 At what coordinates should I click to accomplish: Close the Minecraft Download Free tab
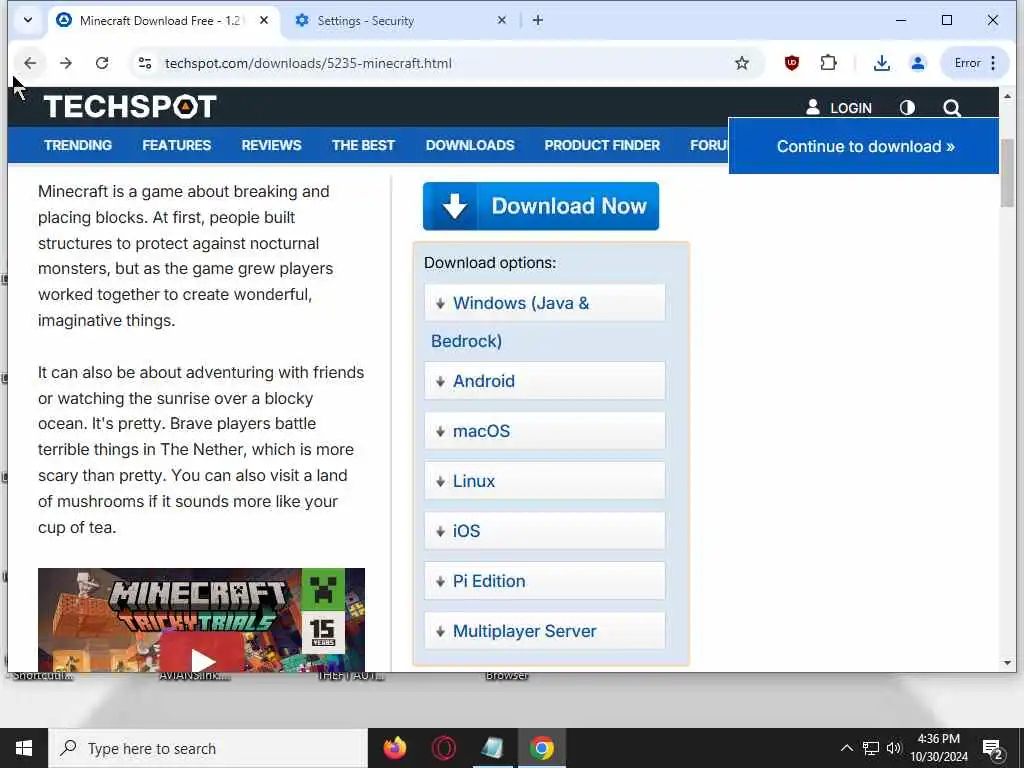point(264,20)
